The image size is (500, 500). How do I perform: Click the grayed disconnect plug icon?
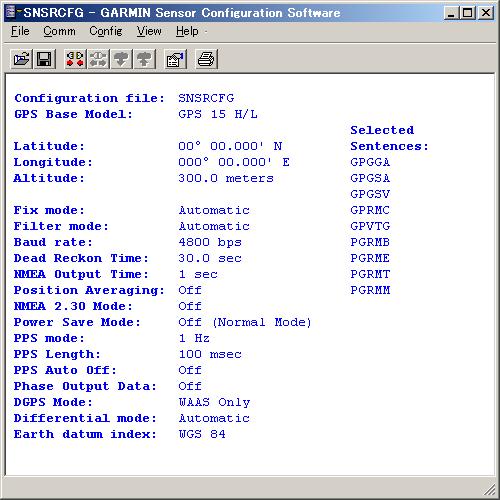point(98,59)
